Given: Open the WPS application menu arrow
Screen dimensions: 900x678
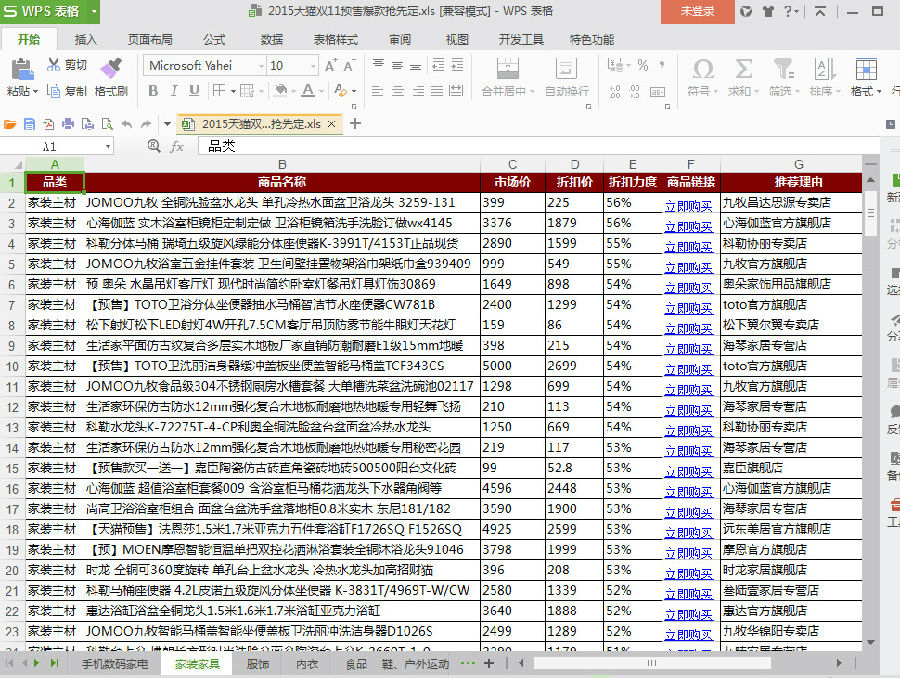Looking at the screenshot, I should [94, 11].
